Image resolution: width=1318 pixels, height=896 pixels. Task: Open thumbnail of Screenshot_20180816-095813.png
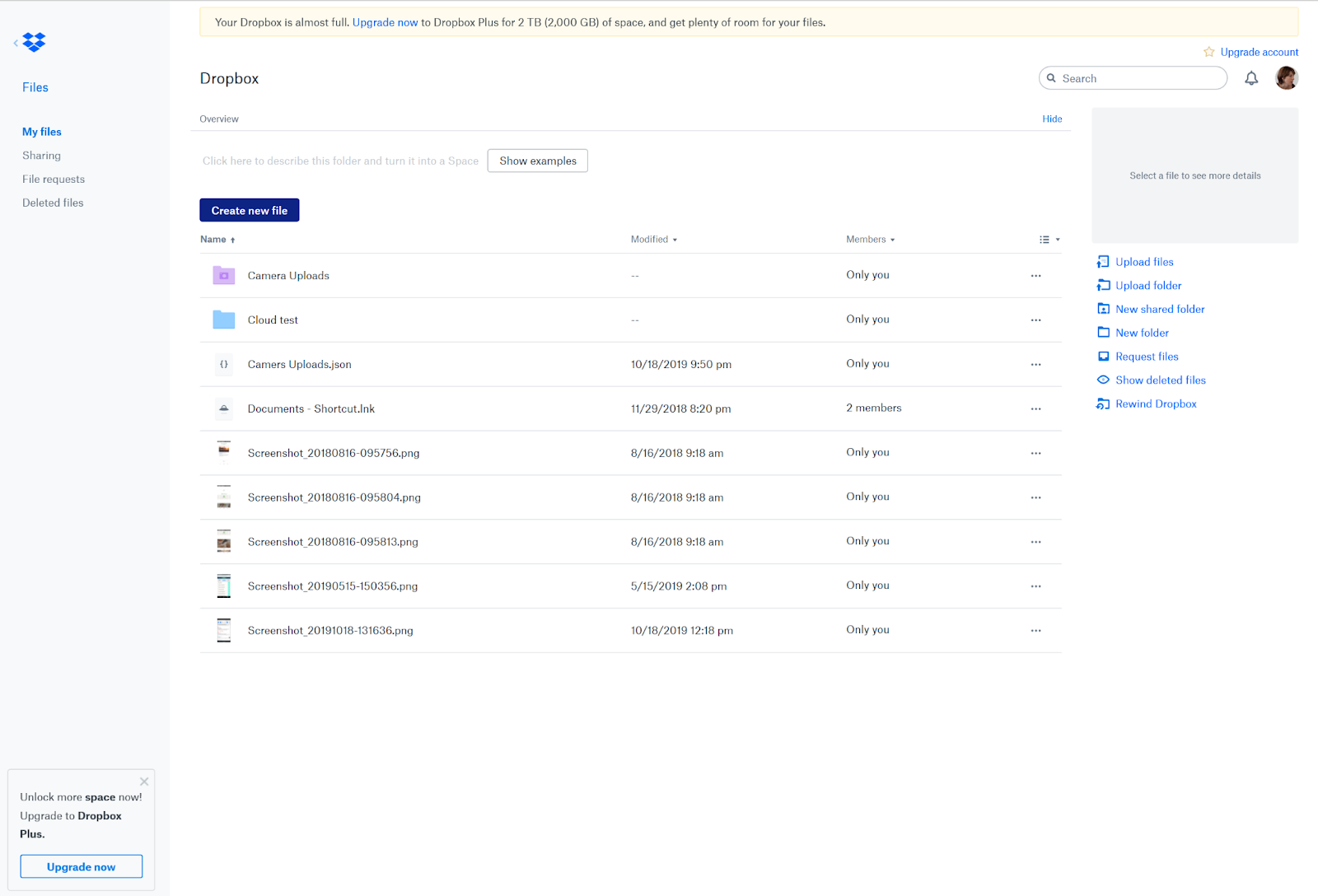point(223,541)
